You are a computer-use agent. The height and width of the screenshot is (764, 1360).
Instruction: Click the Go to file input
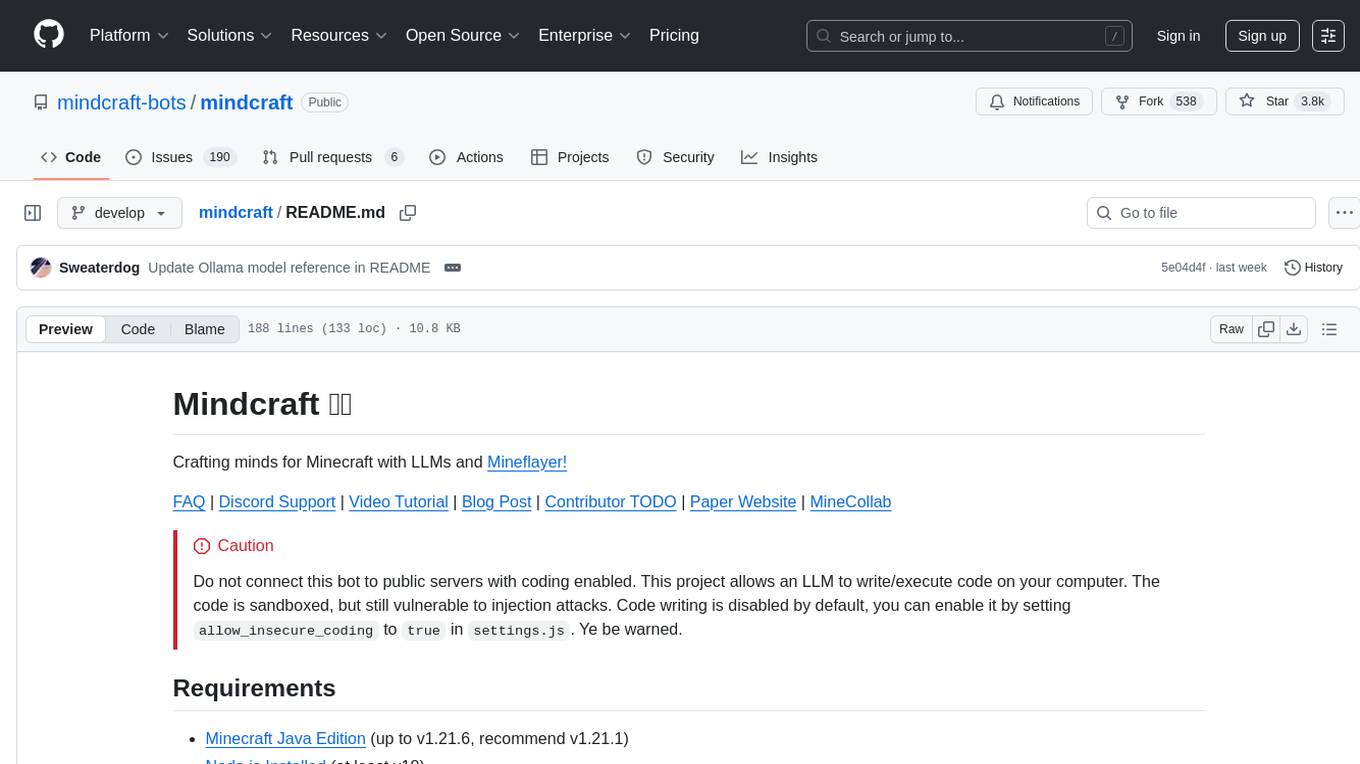click(x=1201, y=213)
